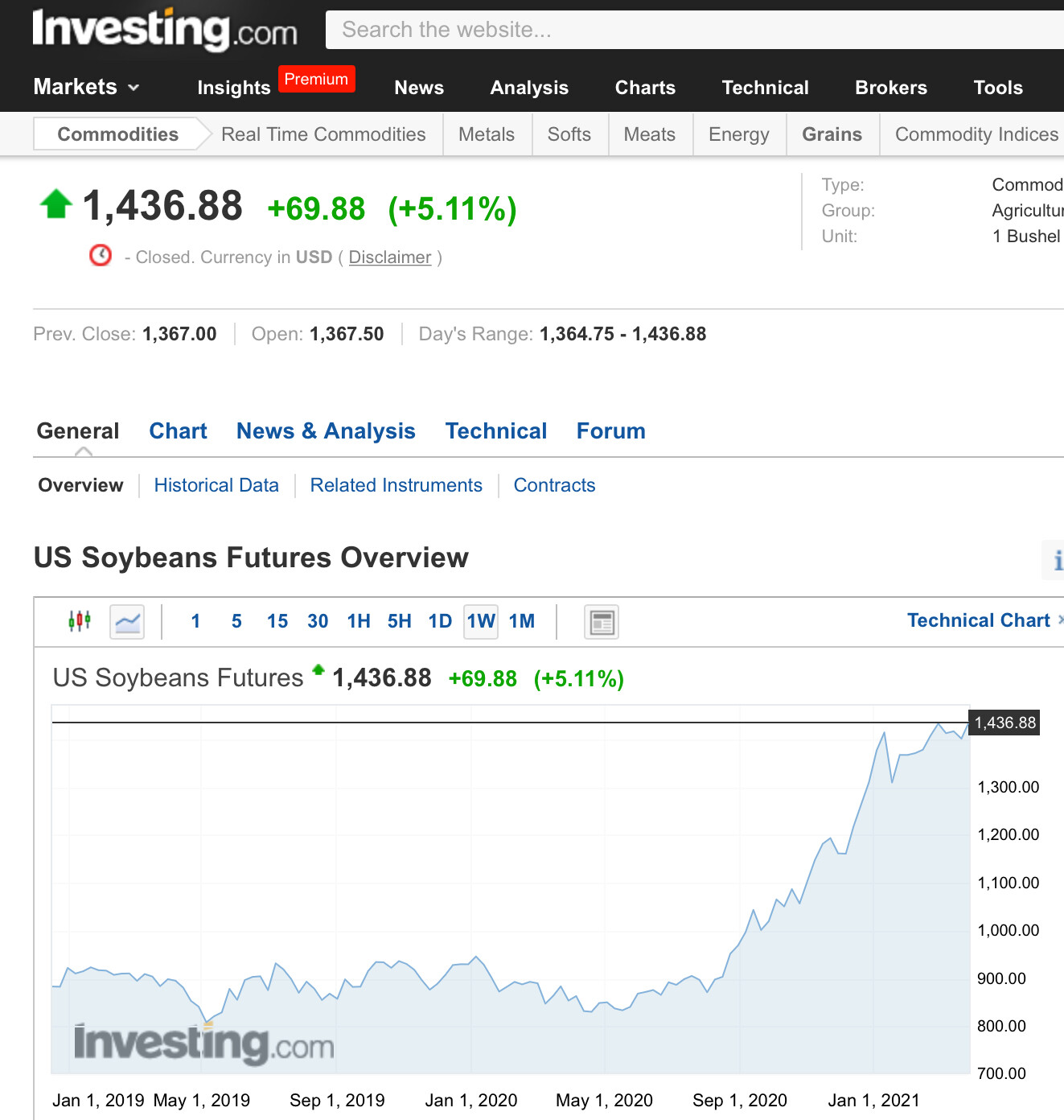Viewport: 1064px width, 1120px height.
Task: Click the Investing.com logo
Action: [x=165, y=29]
